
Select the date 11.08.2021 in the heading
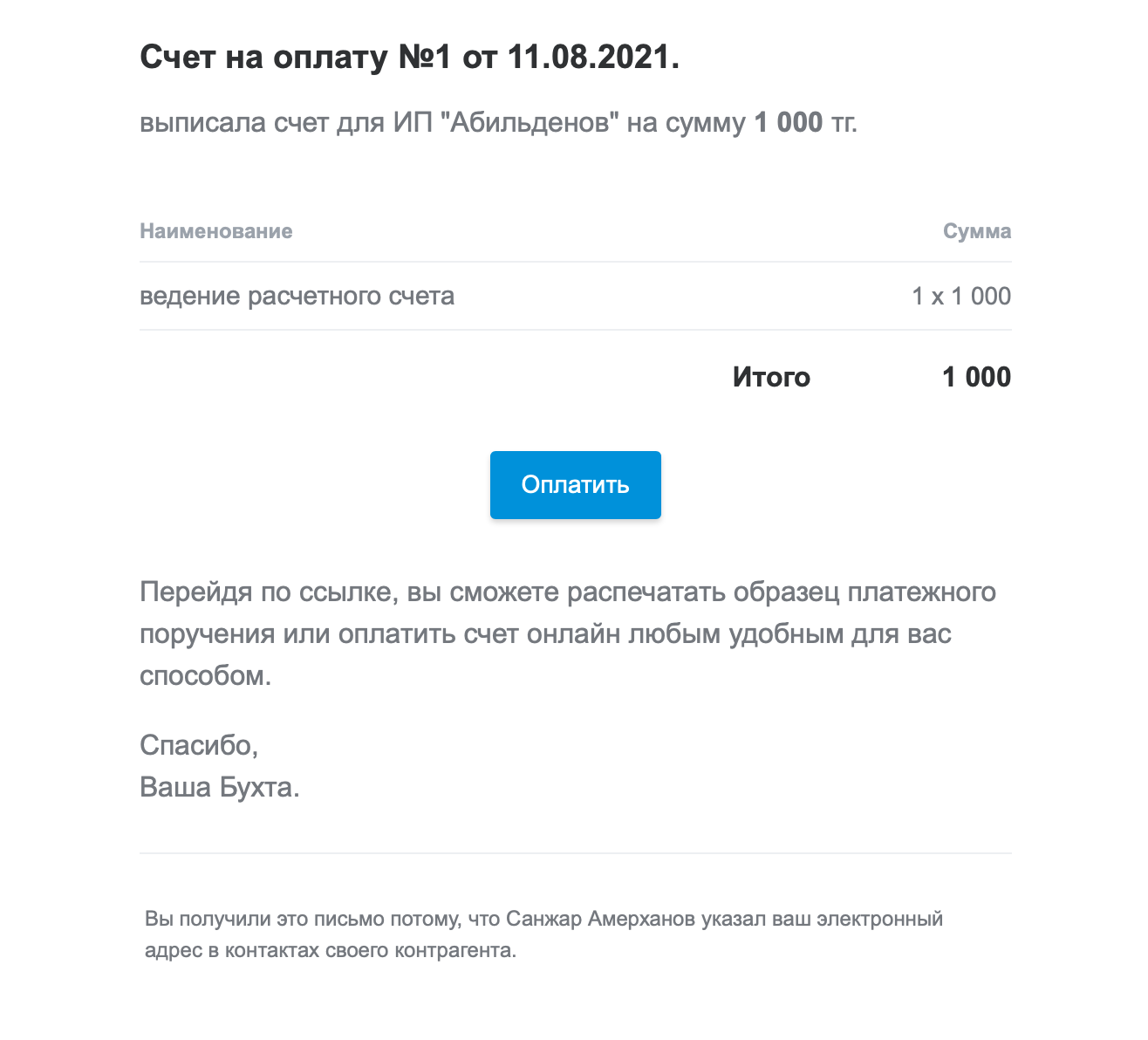point(592,58)
